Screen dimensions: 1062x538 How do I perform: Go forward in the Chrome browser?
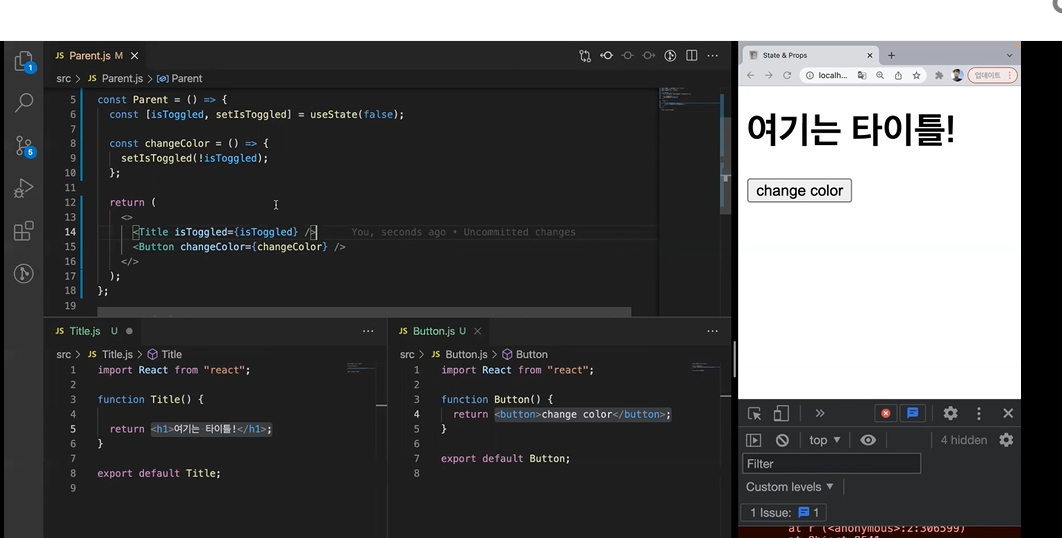coord(769,75)
